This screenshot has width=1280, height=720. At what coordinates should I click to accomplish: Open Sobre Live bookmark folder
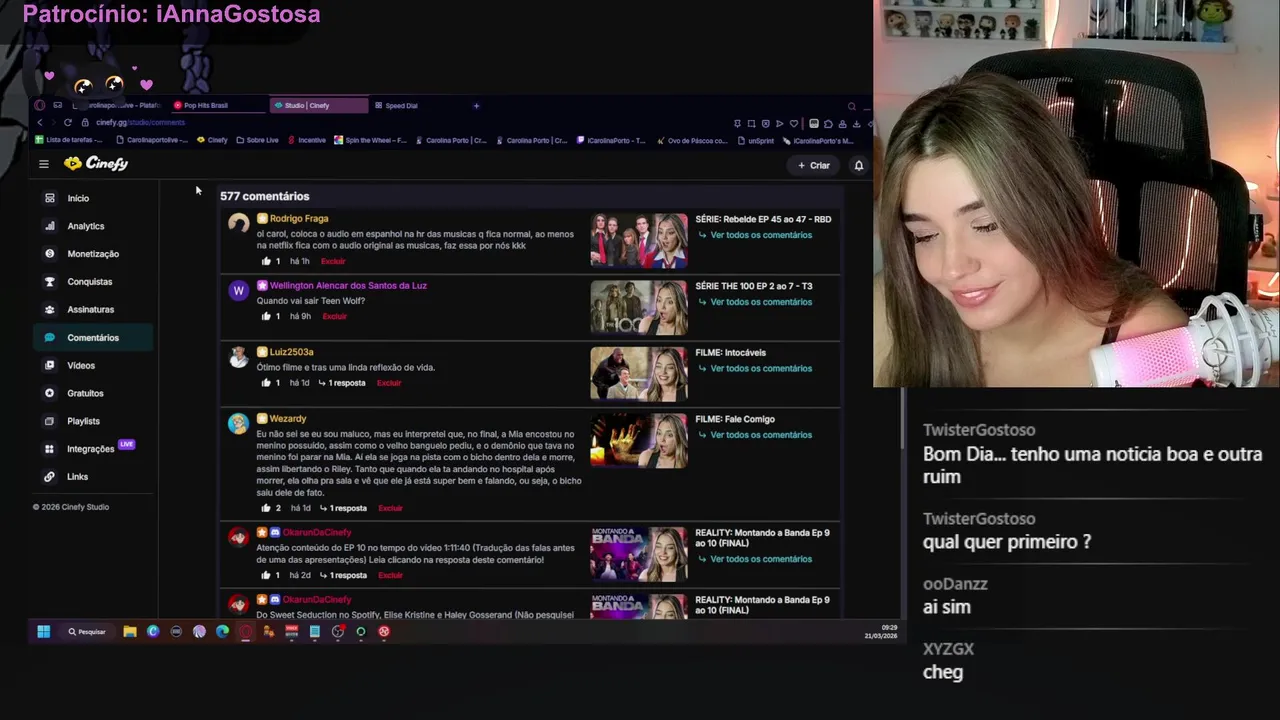point(257,140)
